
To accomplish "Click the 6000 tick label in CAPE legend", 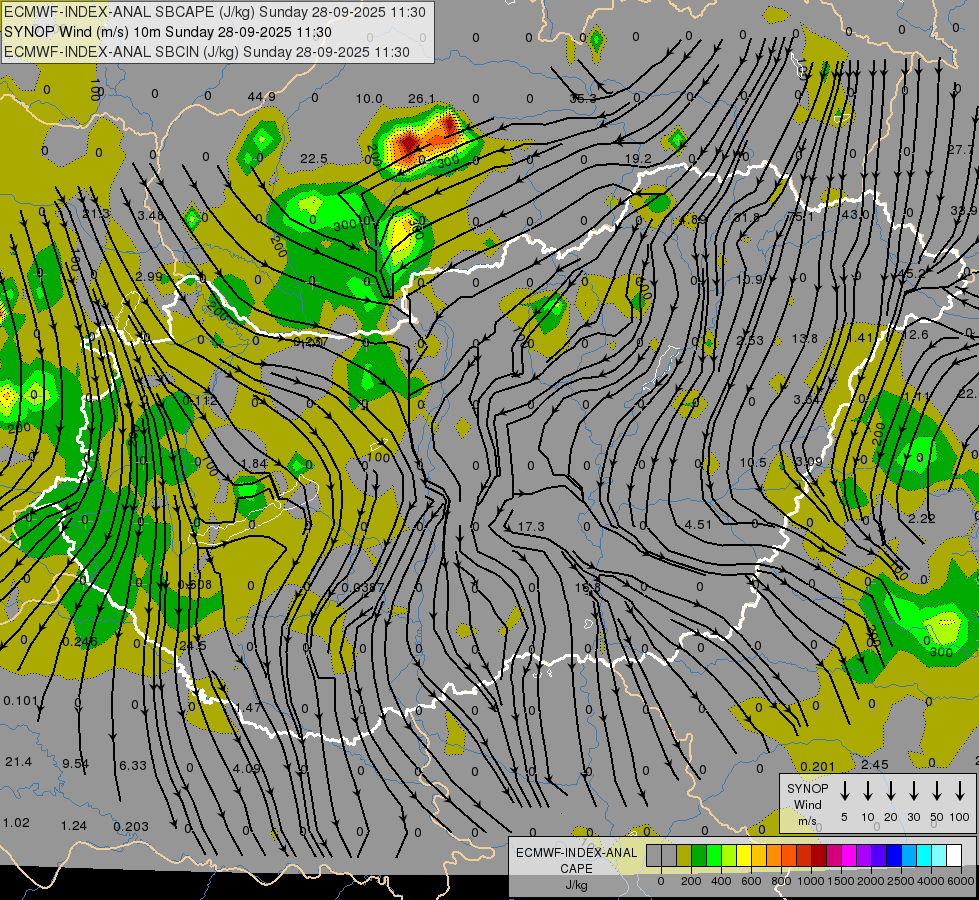I will (x=960, y=881).
